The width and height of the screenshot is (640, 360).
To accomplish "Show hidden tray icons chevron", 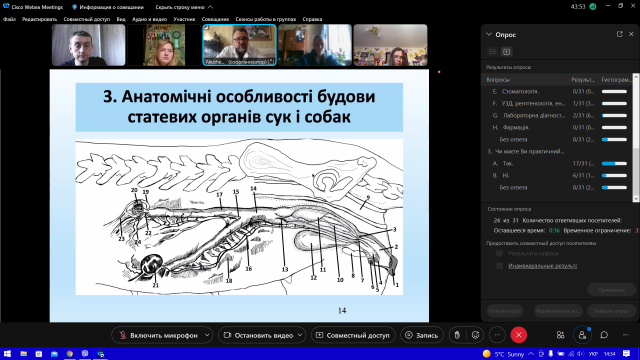I will click(x=531, y=354).
